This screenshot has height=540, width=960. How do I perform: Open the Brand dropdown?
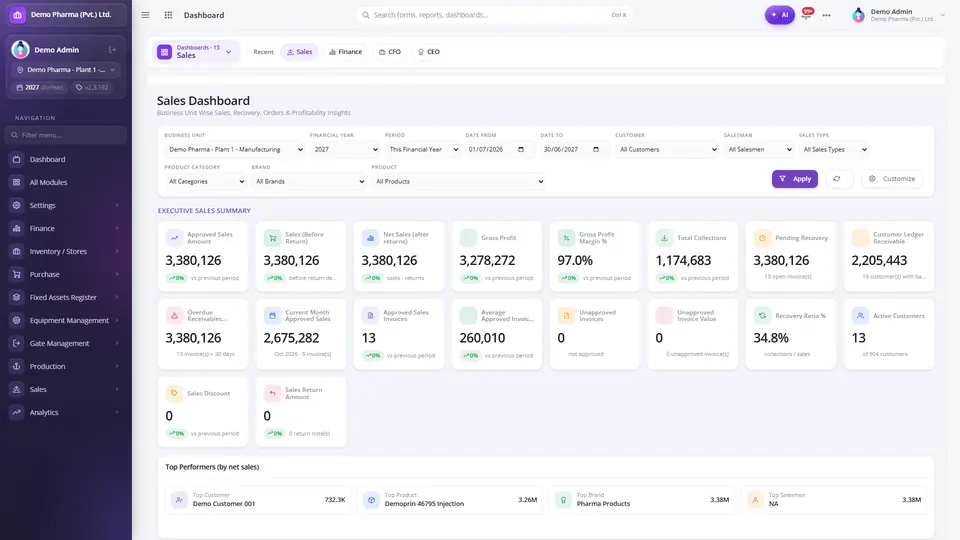pos(309,181)
